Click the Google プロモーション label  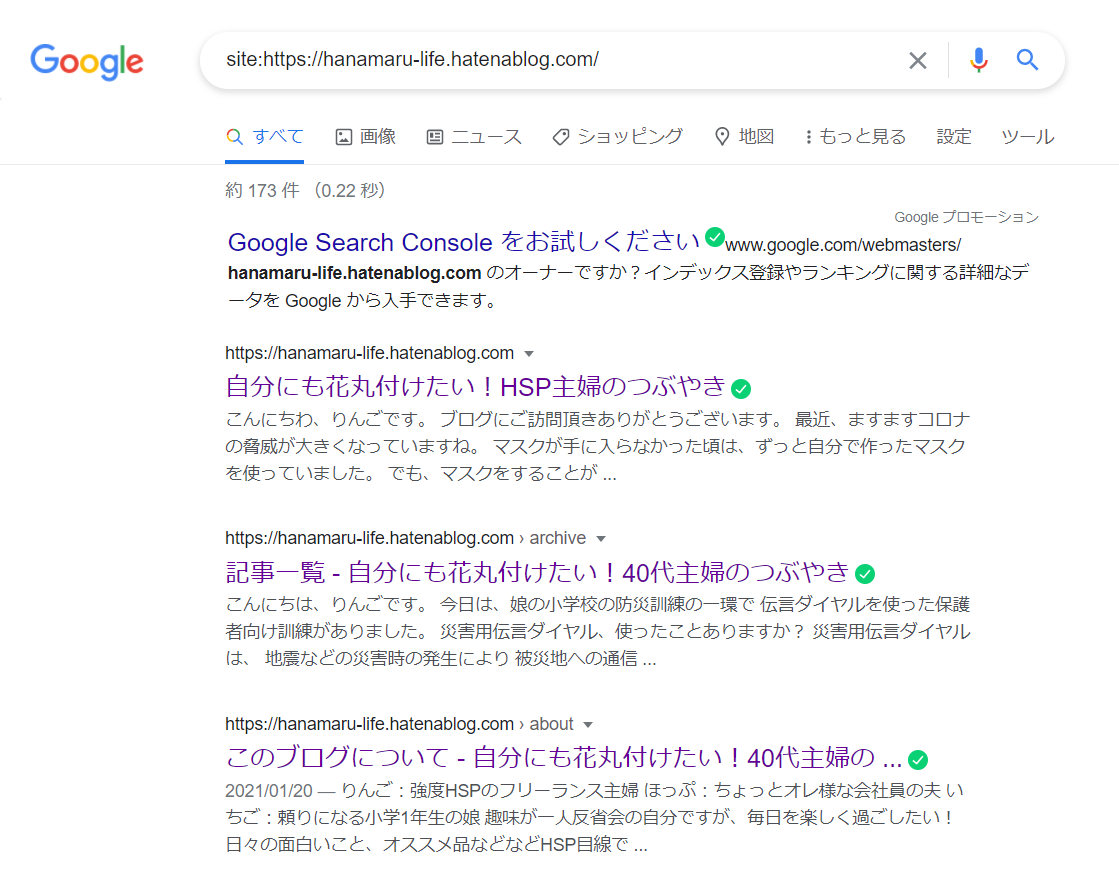966,217
